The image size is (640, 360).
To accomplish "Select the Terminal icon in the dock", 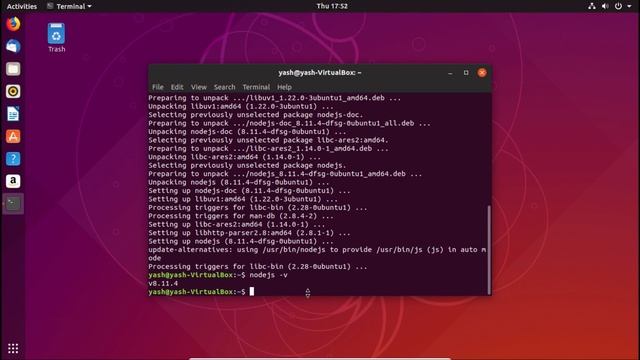I will tap(13, 203).
